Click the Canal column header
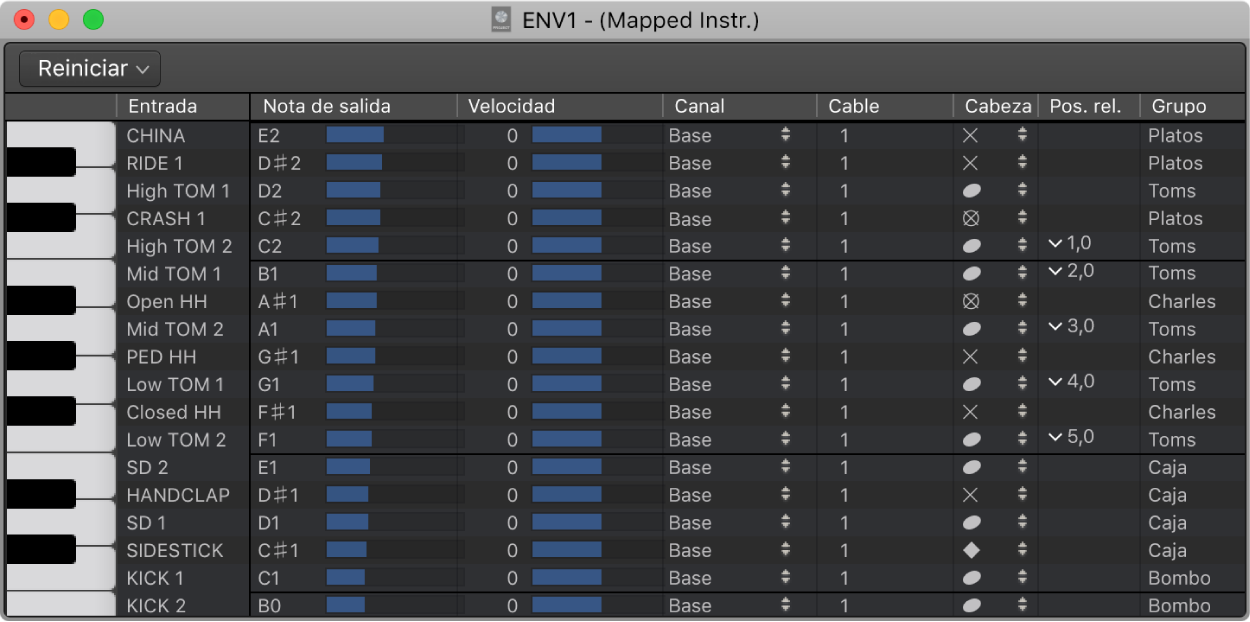This screenshot has height=622, width=1250. 700,106
